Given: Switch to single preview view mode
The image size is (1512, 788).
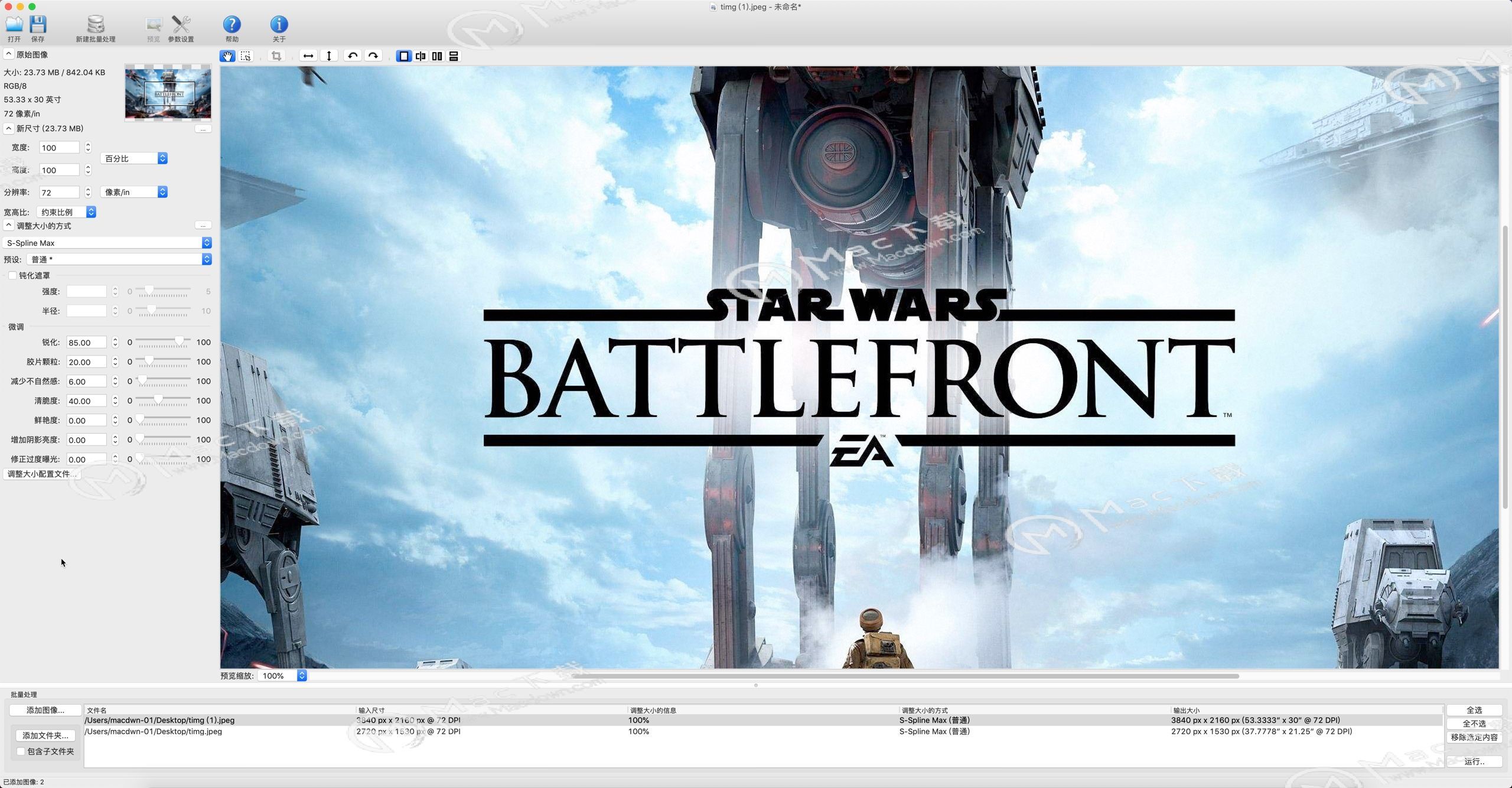Looking at the screenshot, I should tap(404, 56).
